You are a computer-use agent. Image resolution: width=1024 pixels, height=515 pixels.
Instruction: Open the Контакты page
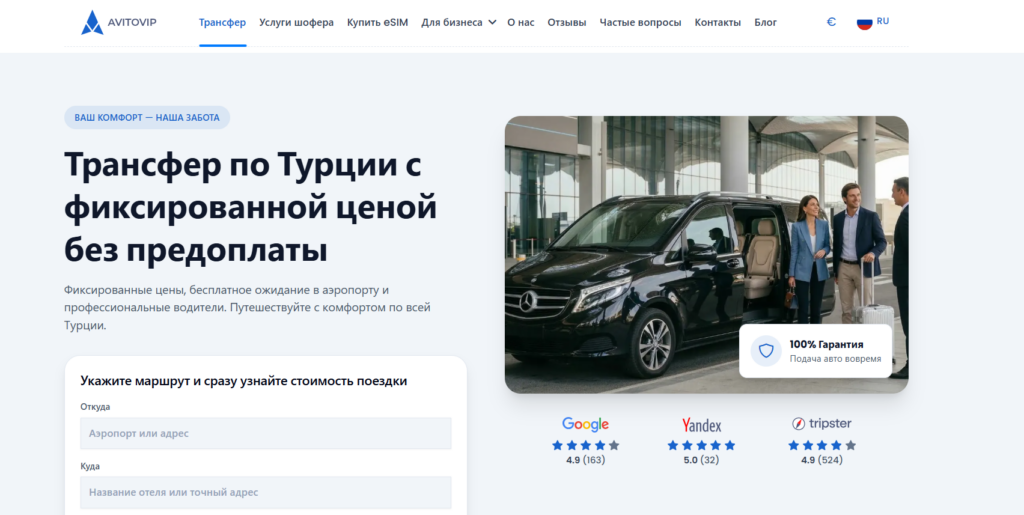click(718, 22)
